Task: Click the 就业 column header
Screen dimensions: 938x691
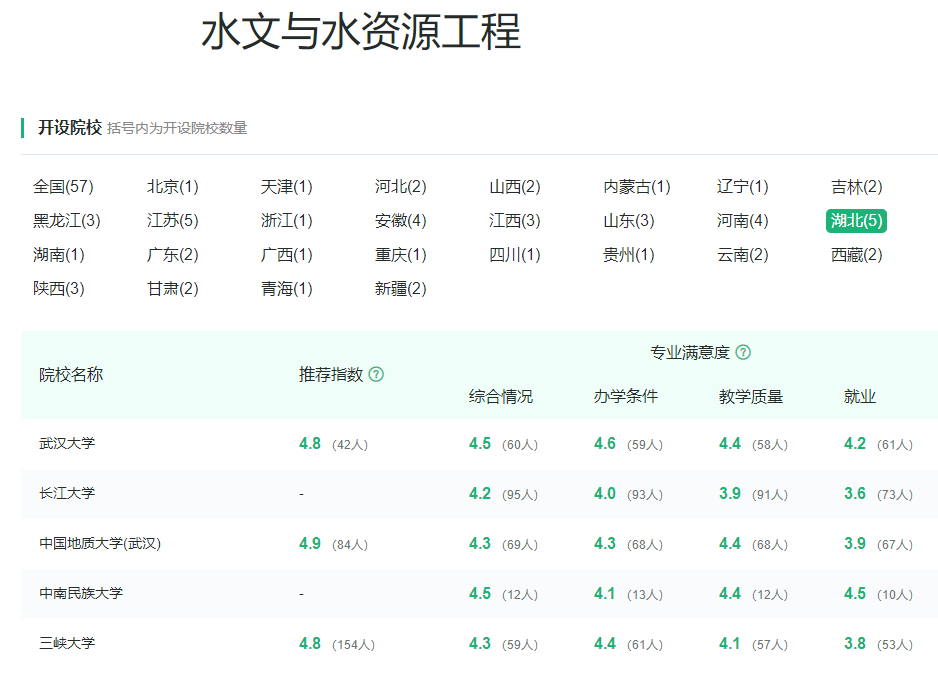Action: (x=860, y=397)
